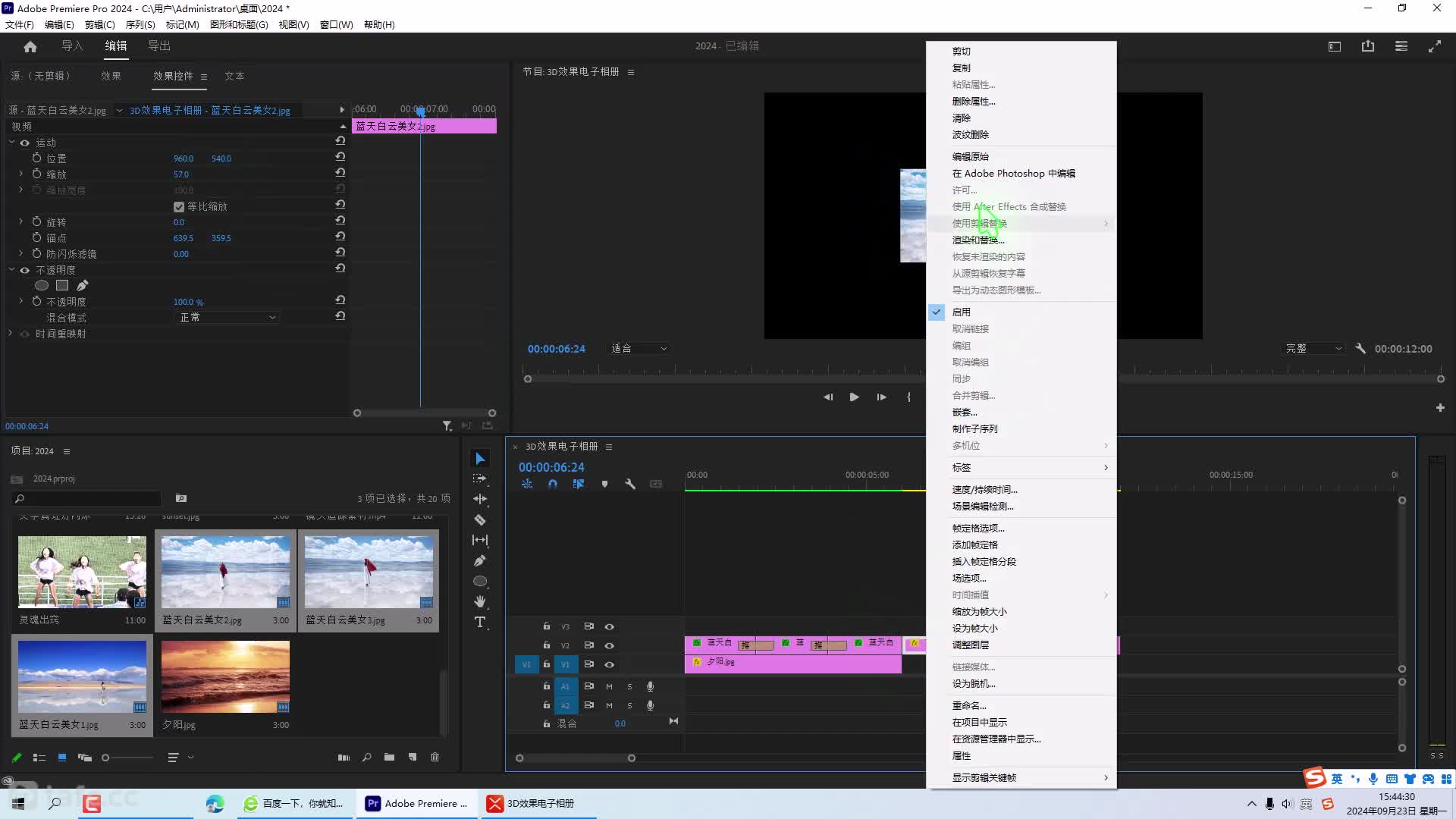Toggle Linked Selection in timeline

[579, 484]
